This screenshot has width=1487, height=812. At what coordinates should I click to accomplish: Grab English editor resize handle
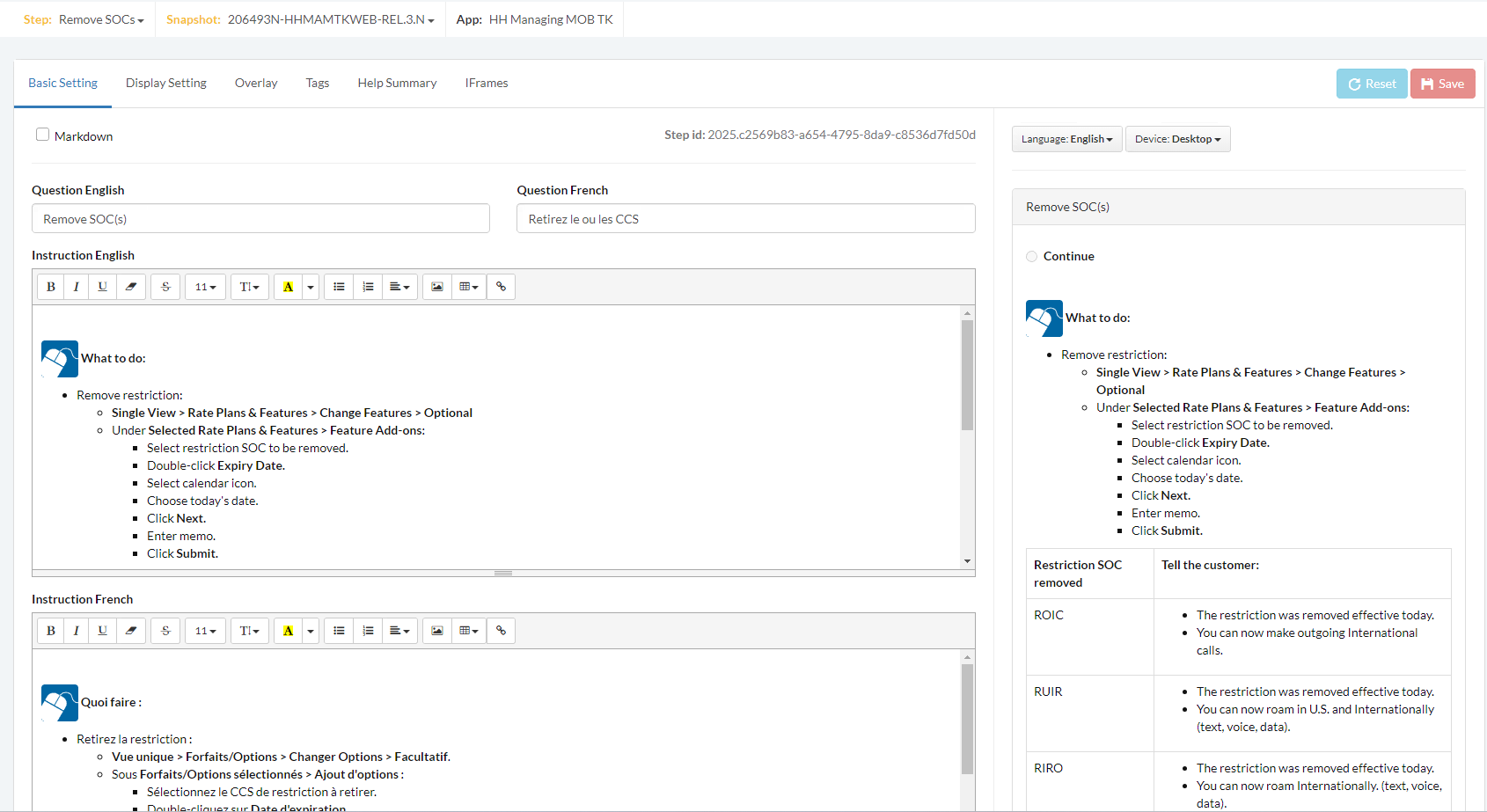point(503,573)
